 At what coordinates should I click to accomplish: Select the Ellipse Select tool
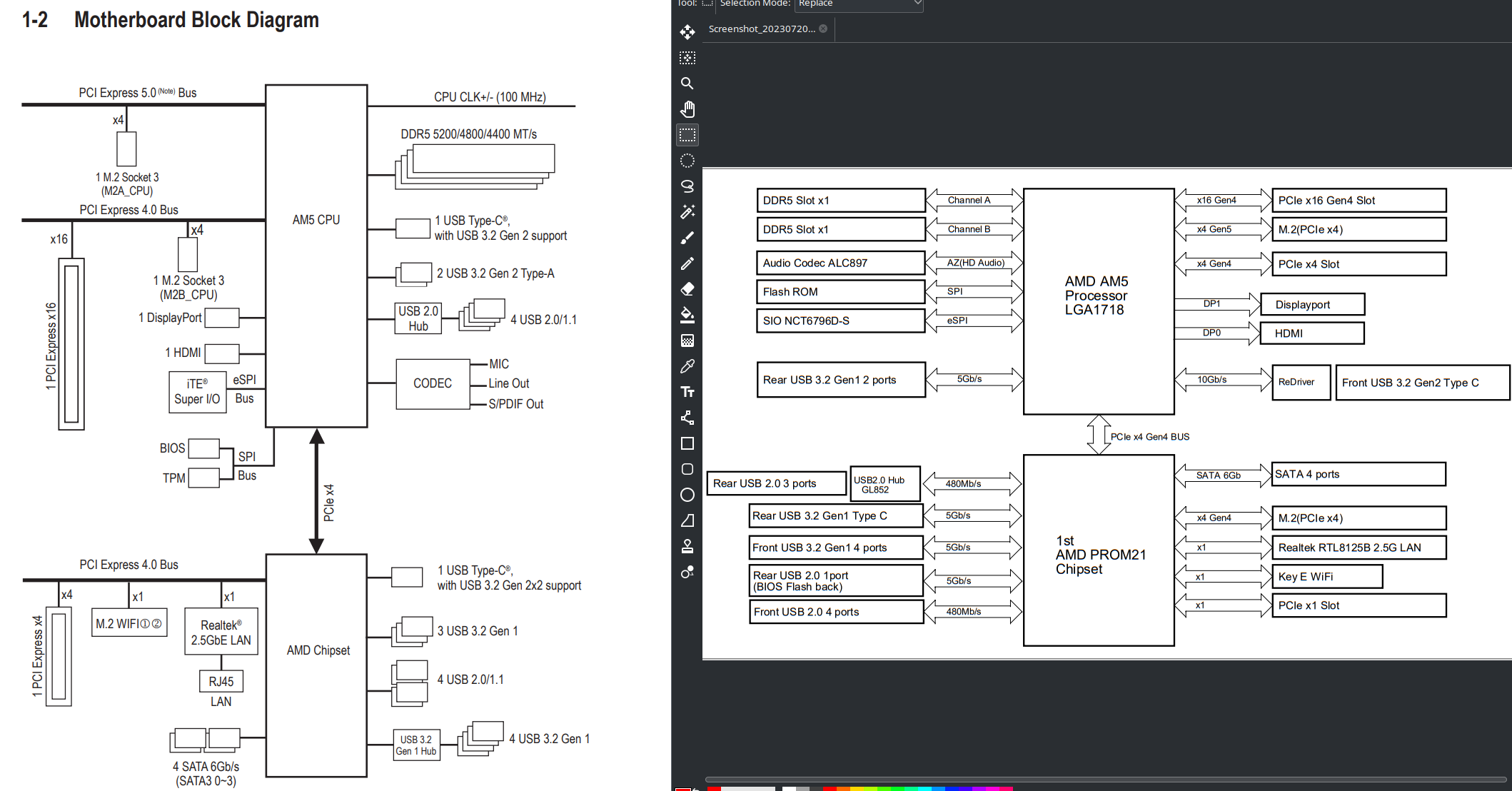click(687, 161)
